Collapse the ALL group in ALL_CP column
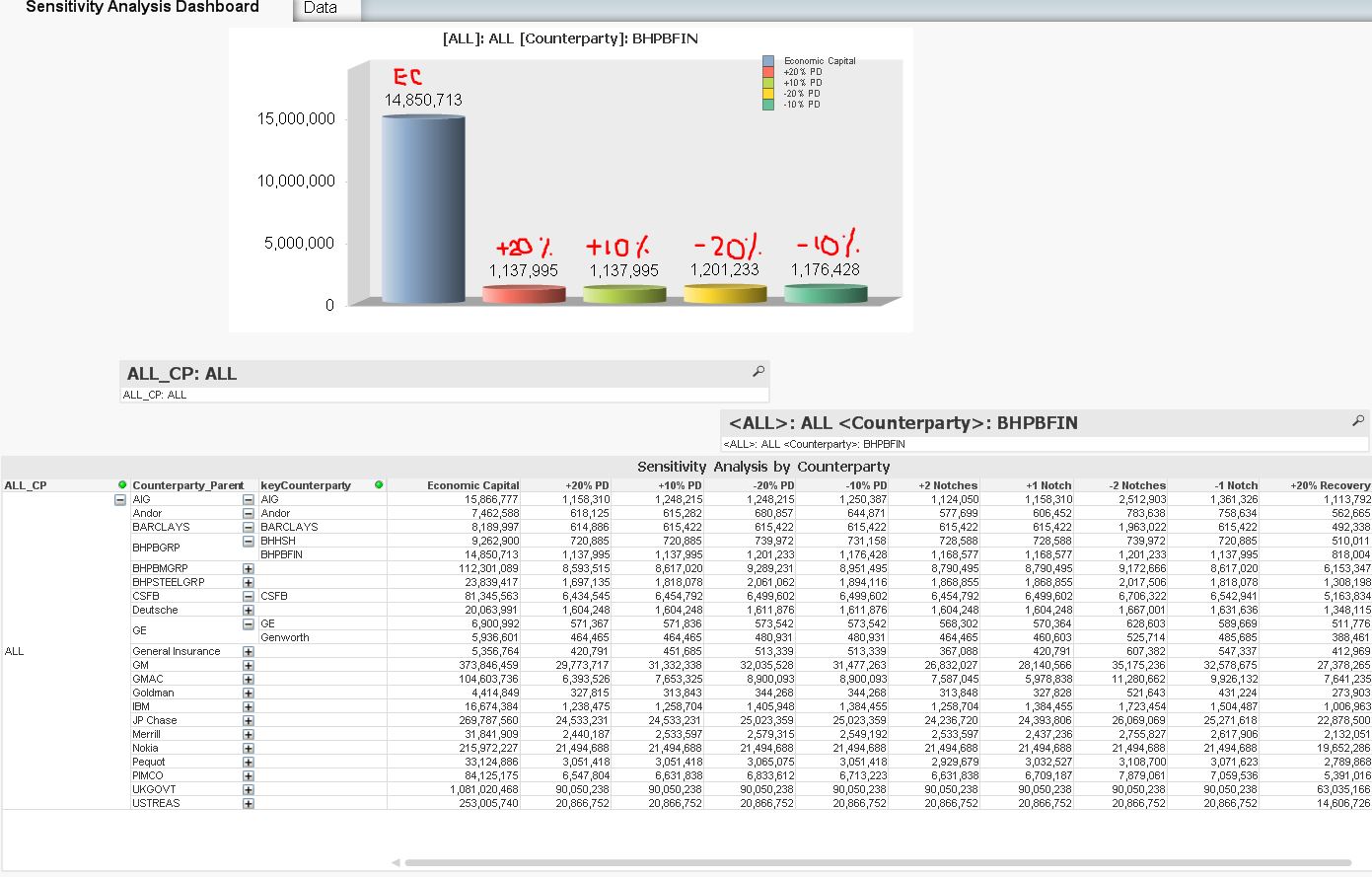The width and height of the screenshot is (1372, 877). coord(120,500)
